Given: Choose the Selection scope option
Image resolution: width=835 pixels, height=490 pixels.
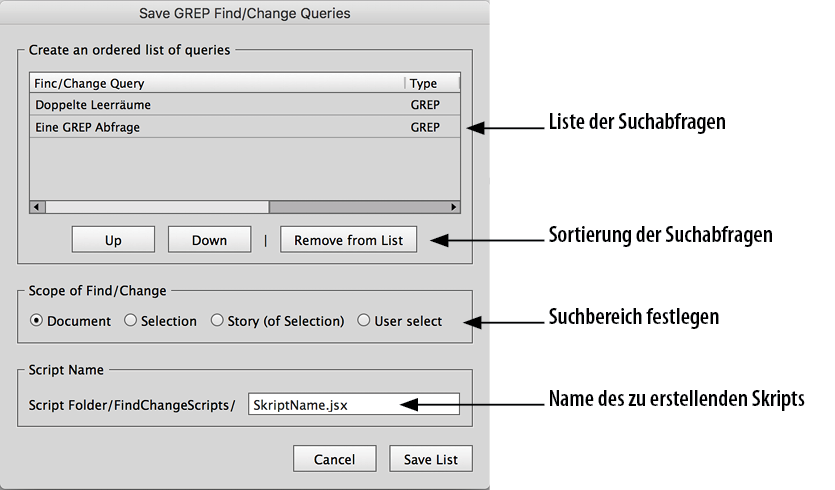Looking at the screenshot, I should [x=130, y=321].
